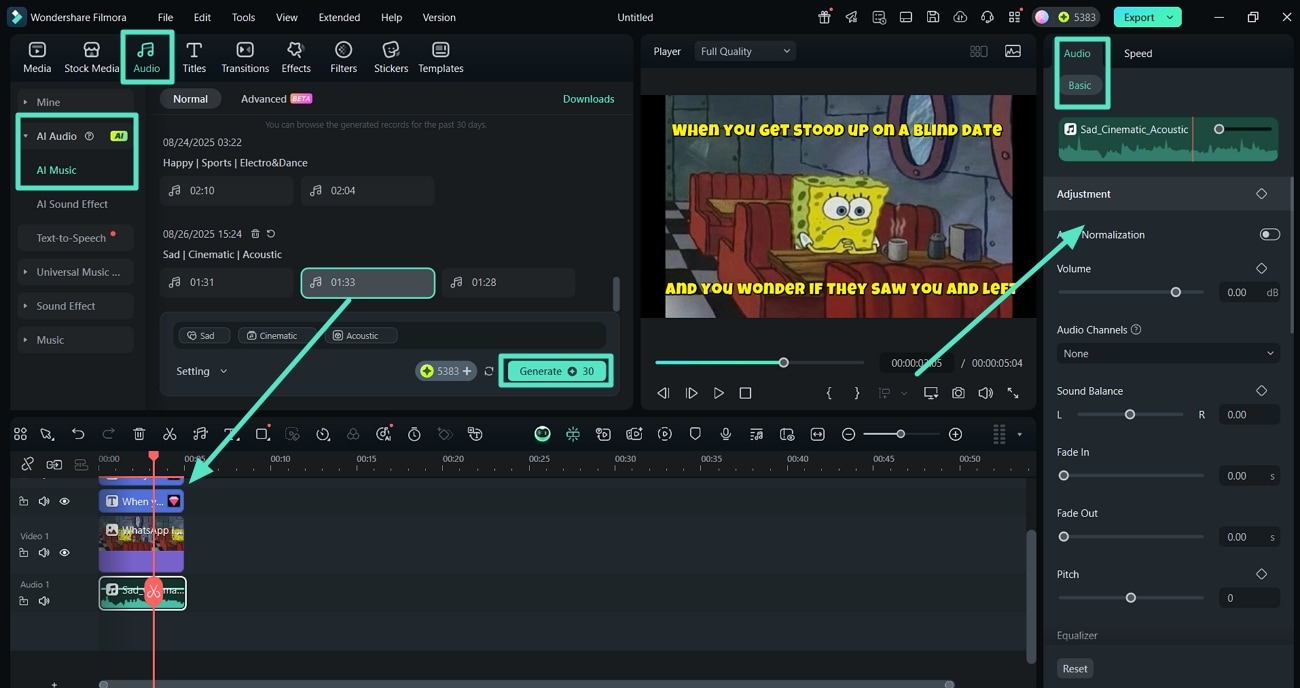Zoom out the timeline with minus icon
The width and height of the screenshot is (1300, 688).
tap(848, 434)
